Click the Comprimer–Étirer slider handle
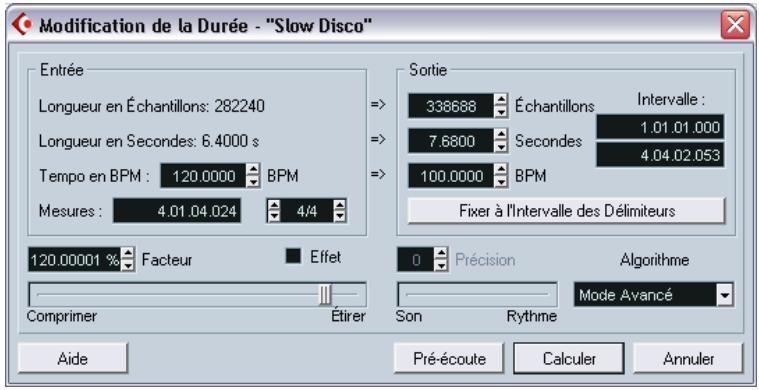 click(325, 294)
